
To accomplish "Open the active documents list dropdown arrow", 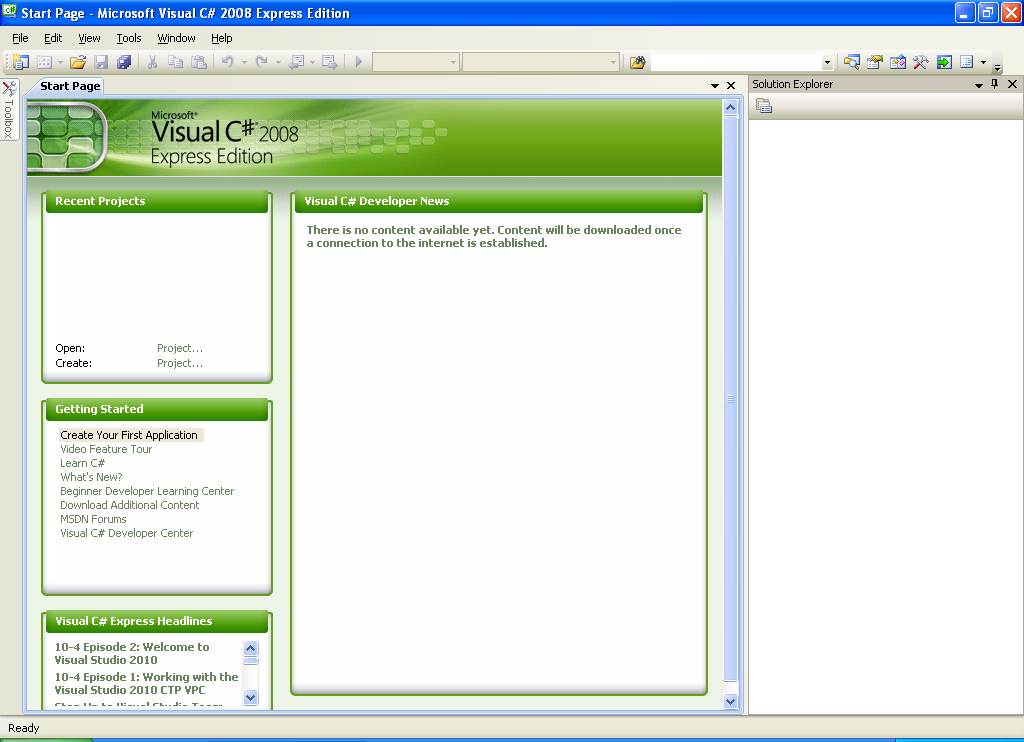I will 715,86.
